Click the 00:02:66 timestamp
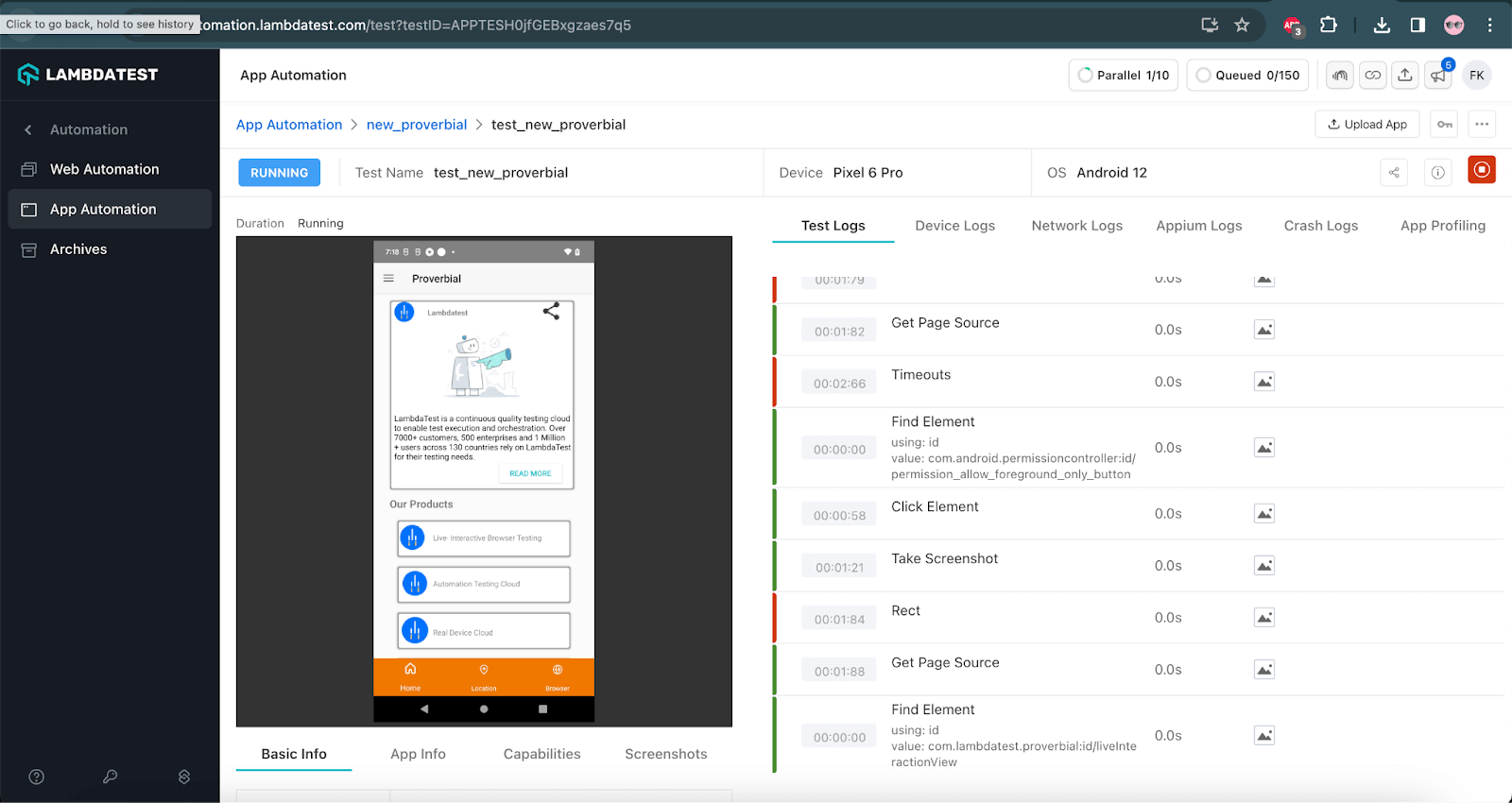1512x803 pixels. (x=840, y=384)
